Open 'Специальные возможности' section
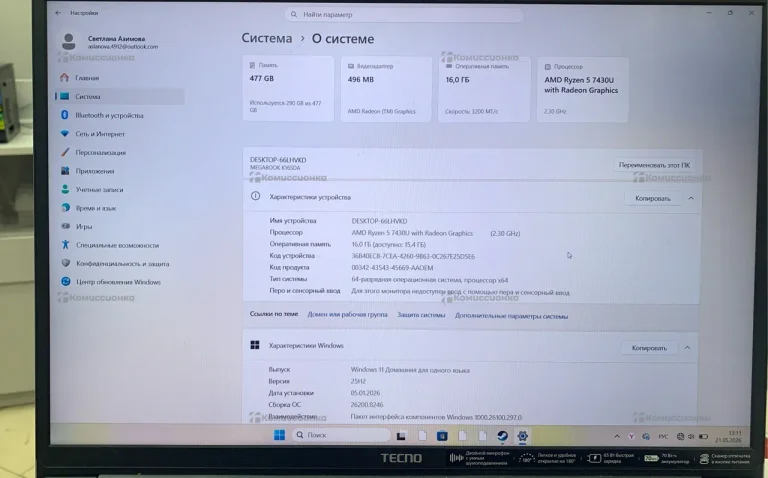This screenshot has height=478, width=768. coord(119,245)
